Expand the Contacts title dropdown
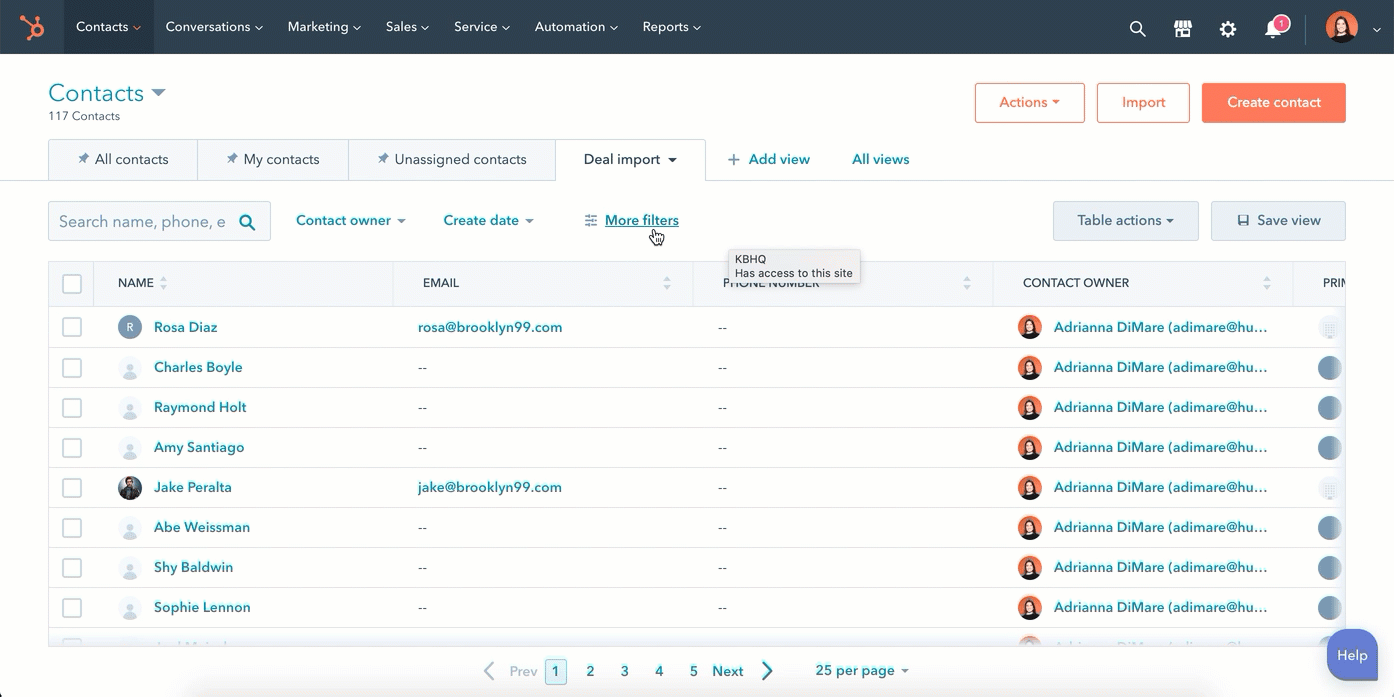Image resolution: width=1394 pixels, height=697 pixels. [x=158, y=93]
